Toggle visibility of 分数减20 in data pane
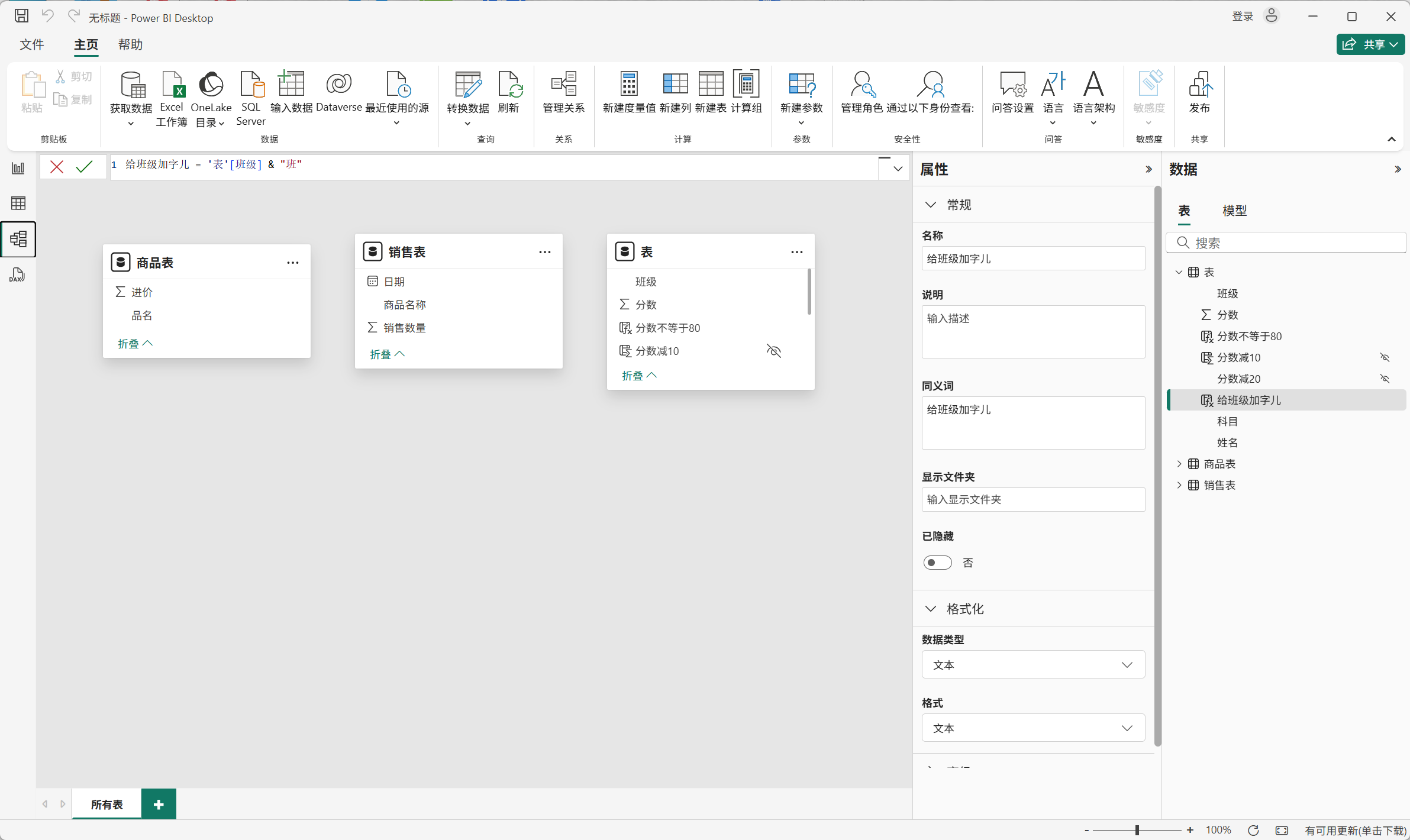Screen dimensions: 1410x840 tap(1385, 379)
